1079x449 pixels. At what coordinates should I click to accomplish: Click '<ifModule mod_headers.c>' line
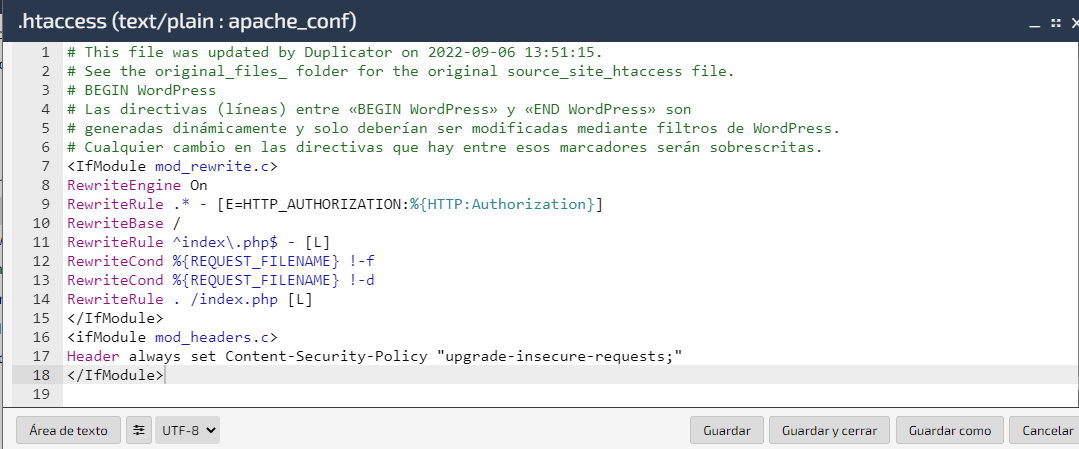click(172, 337)
